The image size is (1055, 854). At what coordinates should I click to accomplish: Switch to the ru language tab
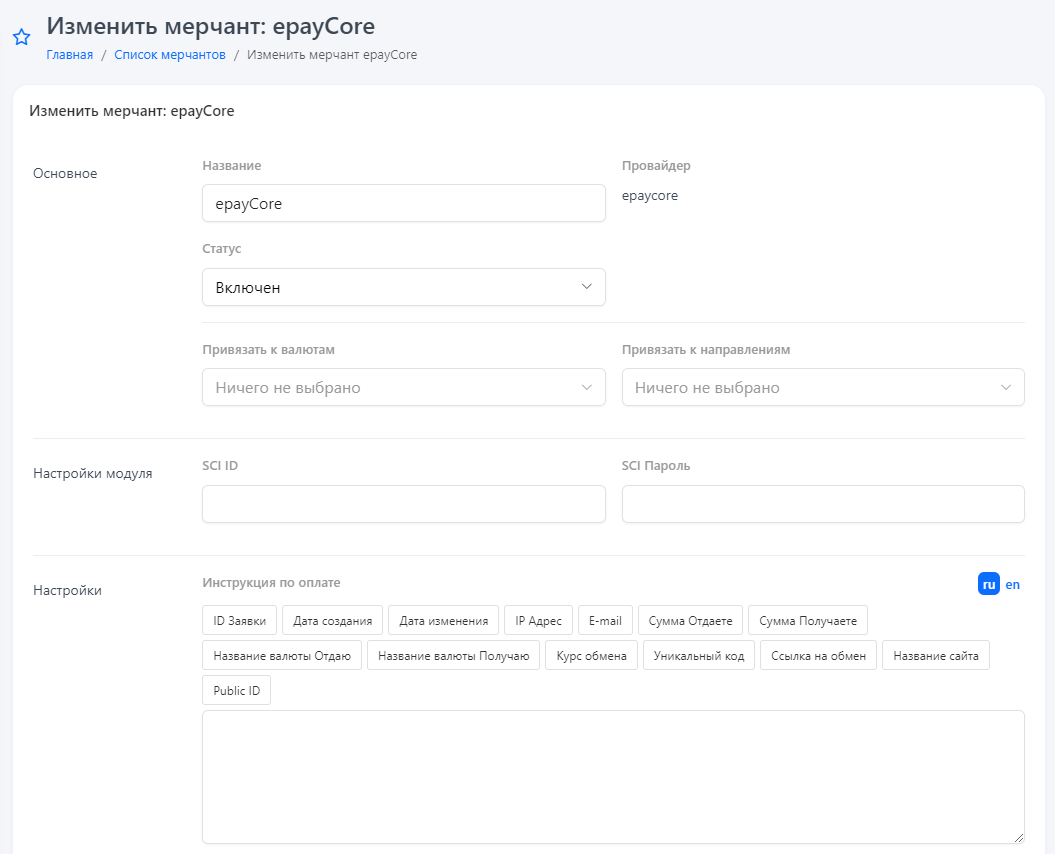click(x=988, y=584)
